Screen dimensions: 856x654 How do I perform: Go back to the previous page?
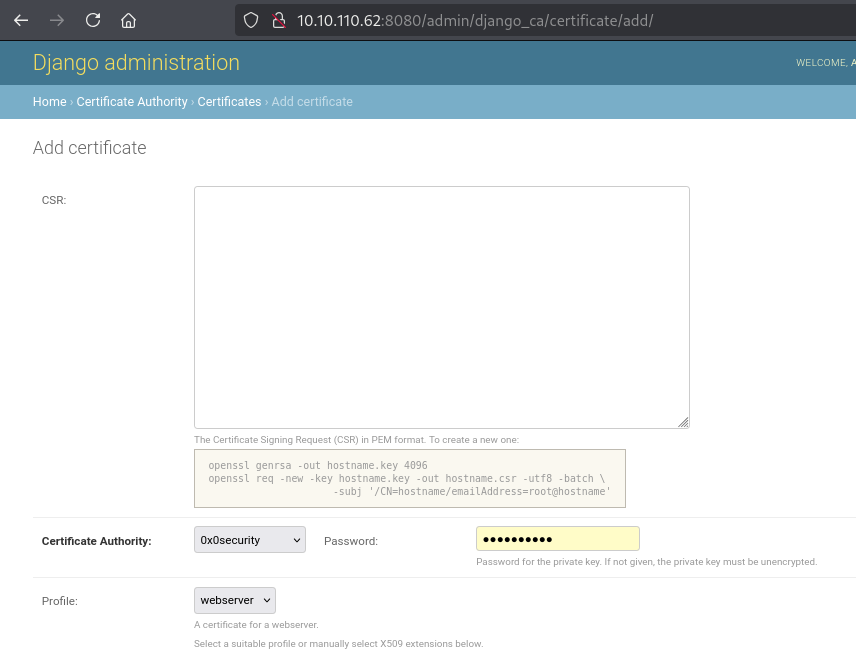click(21, 20)
